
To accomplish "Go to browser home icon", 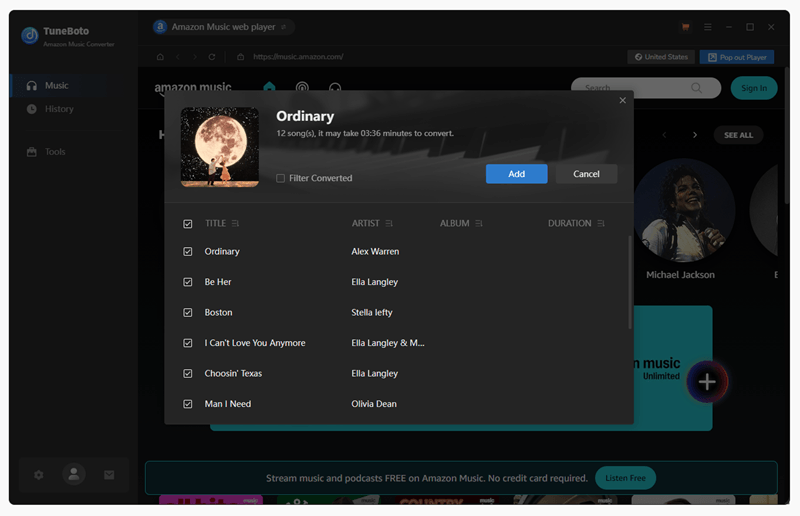I will (x=160, y=57).
